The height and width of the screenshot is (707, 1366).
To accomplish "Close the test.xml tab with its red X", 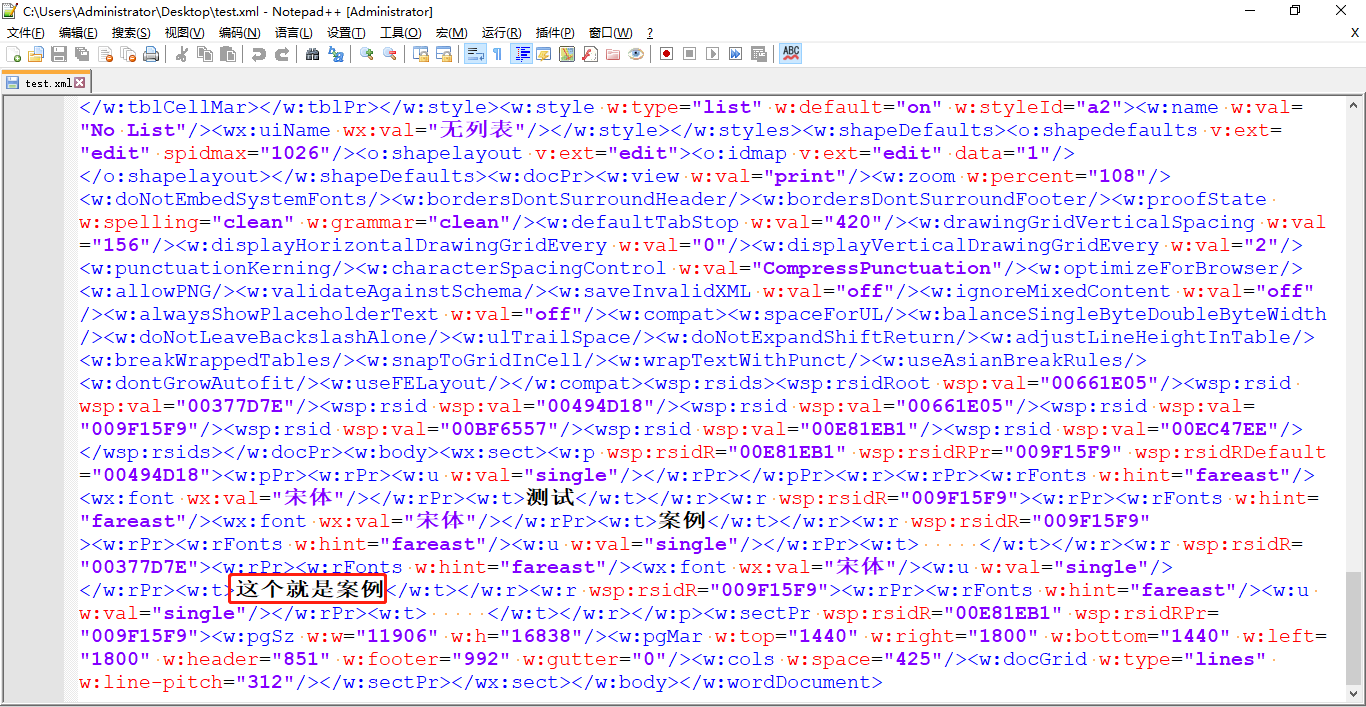I will [x=80, y=83].
